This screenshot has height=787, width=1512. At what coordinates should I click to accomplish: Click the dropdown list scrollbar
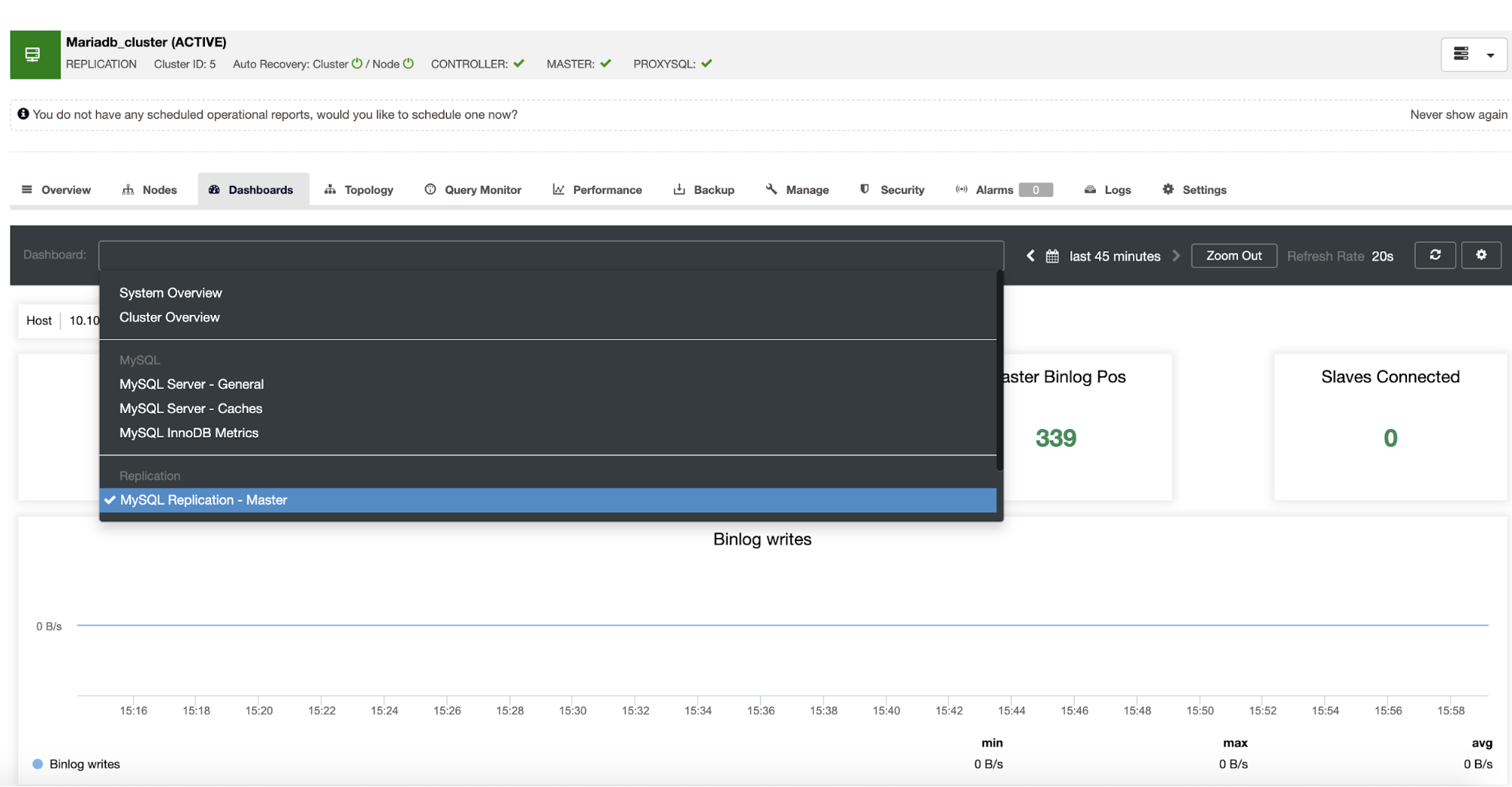coord(1000,371)
